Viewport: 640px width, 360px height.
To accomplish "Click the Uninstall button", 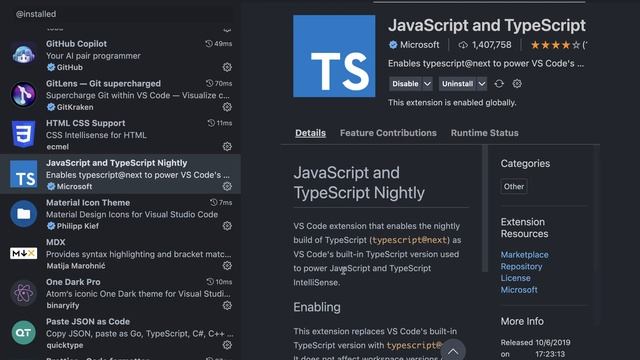I will point(458,84).
